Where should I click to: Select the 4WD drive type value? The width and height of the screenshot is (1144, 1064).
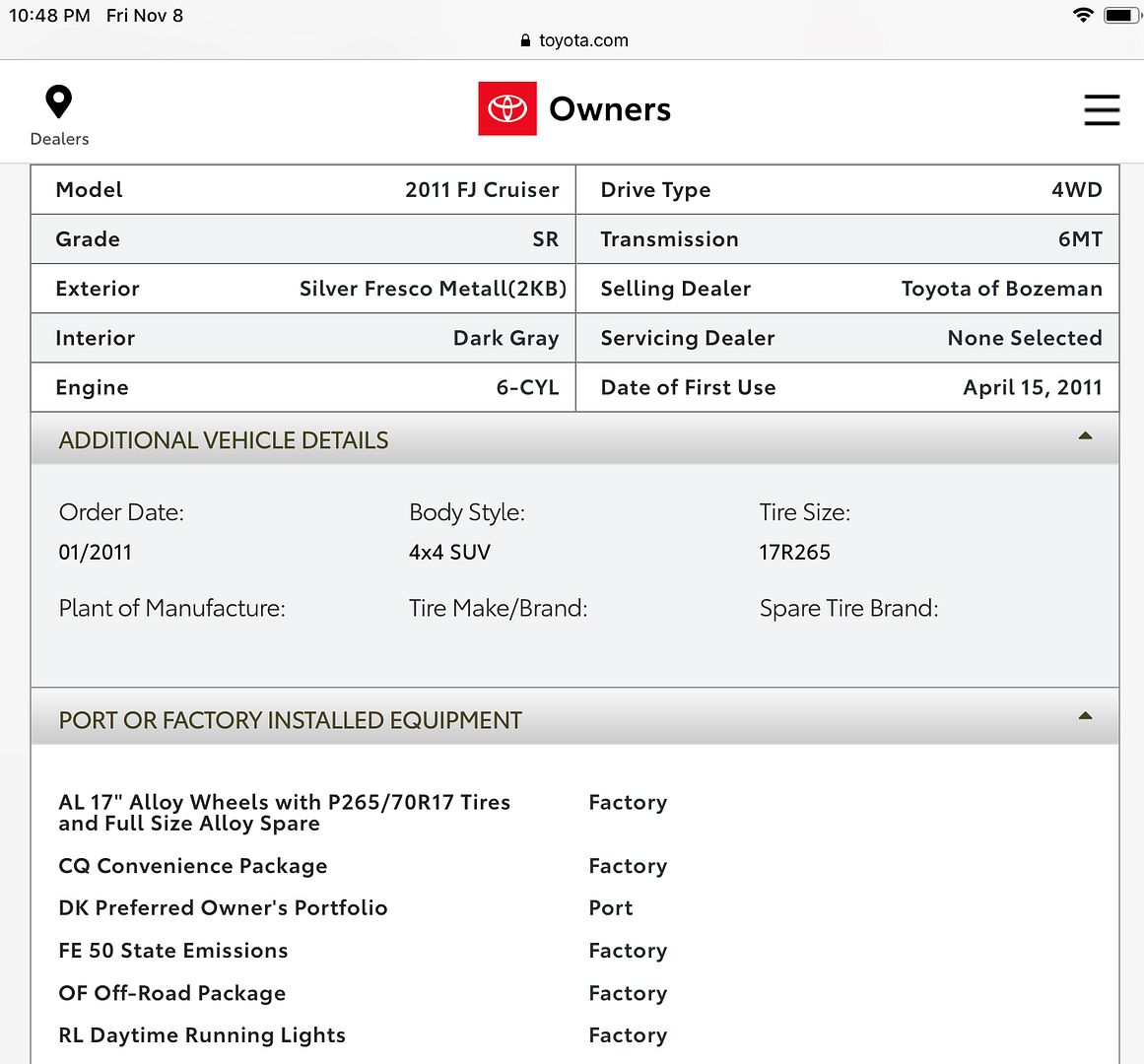[1077, 189]
